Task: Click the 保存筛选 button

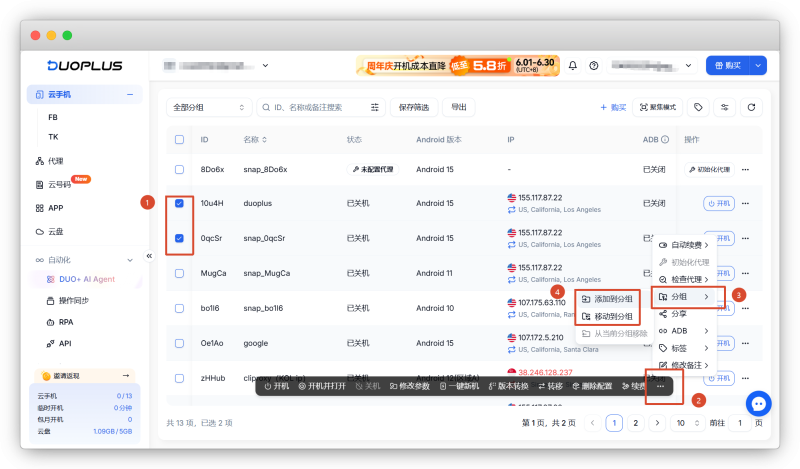Action: click(414, 107)
